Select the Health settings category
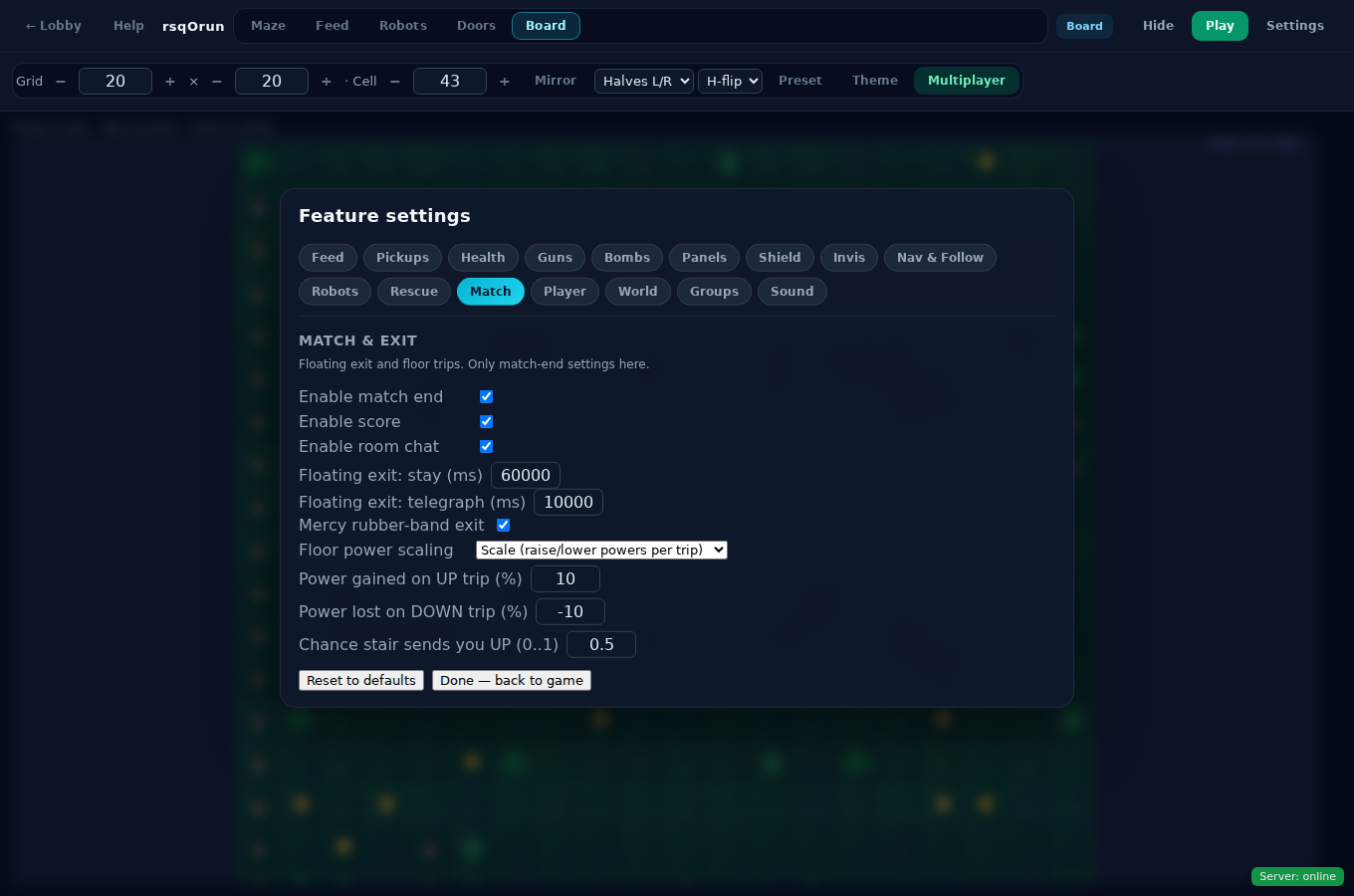Screen dimensions: 1354x896 point(483,258)
